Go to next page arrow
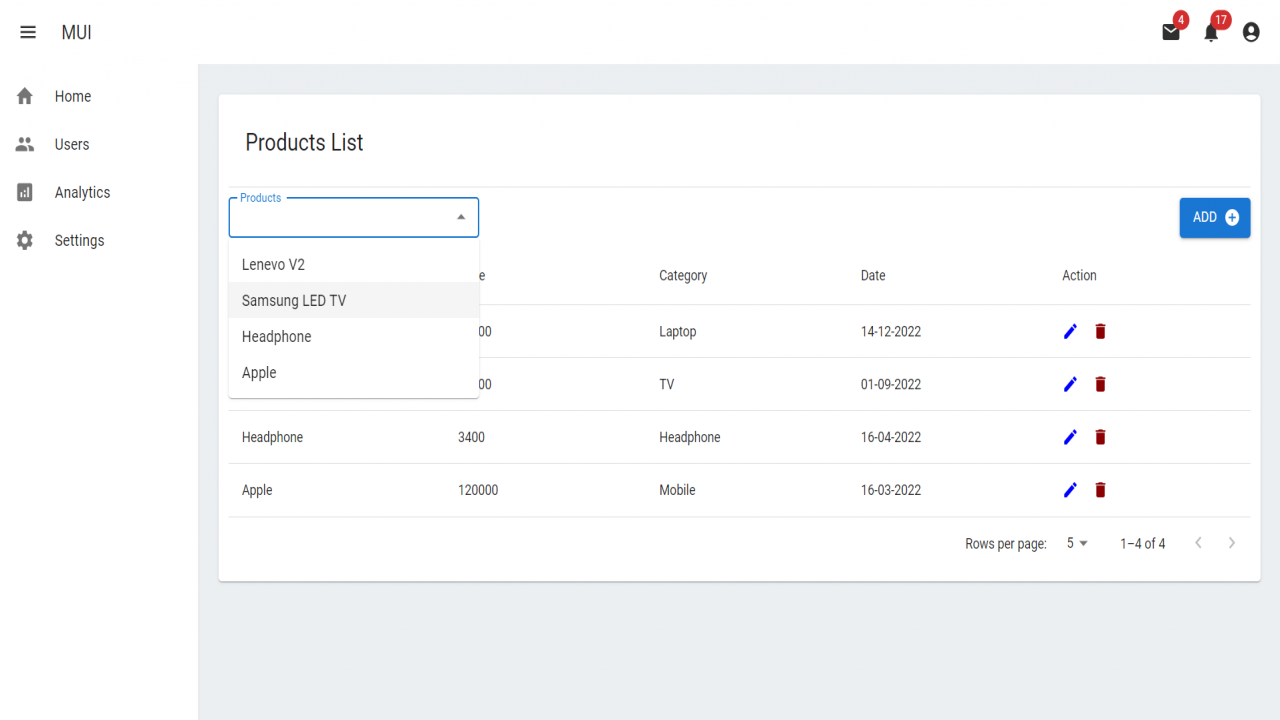Image resolution: width=1280 pixels, height=720 pixels. [1232, 543]
